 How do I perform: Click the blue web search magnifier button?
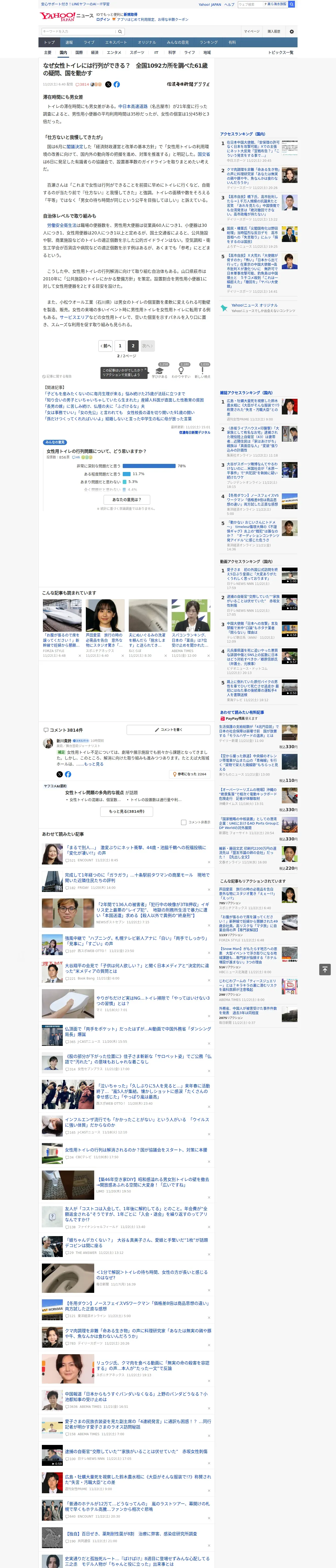pyautogui.click(x=292, y=4)
